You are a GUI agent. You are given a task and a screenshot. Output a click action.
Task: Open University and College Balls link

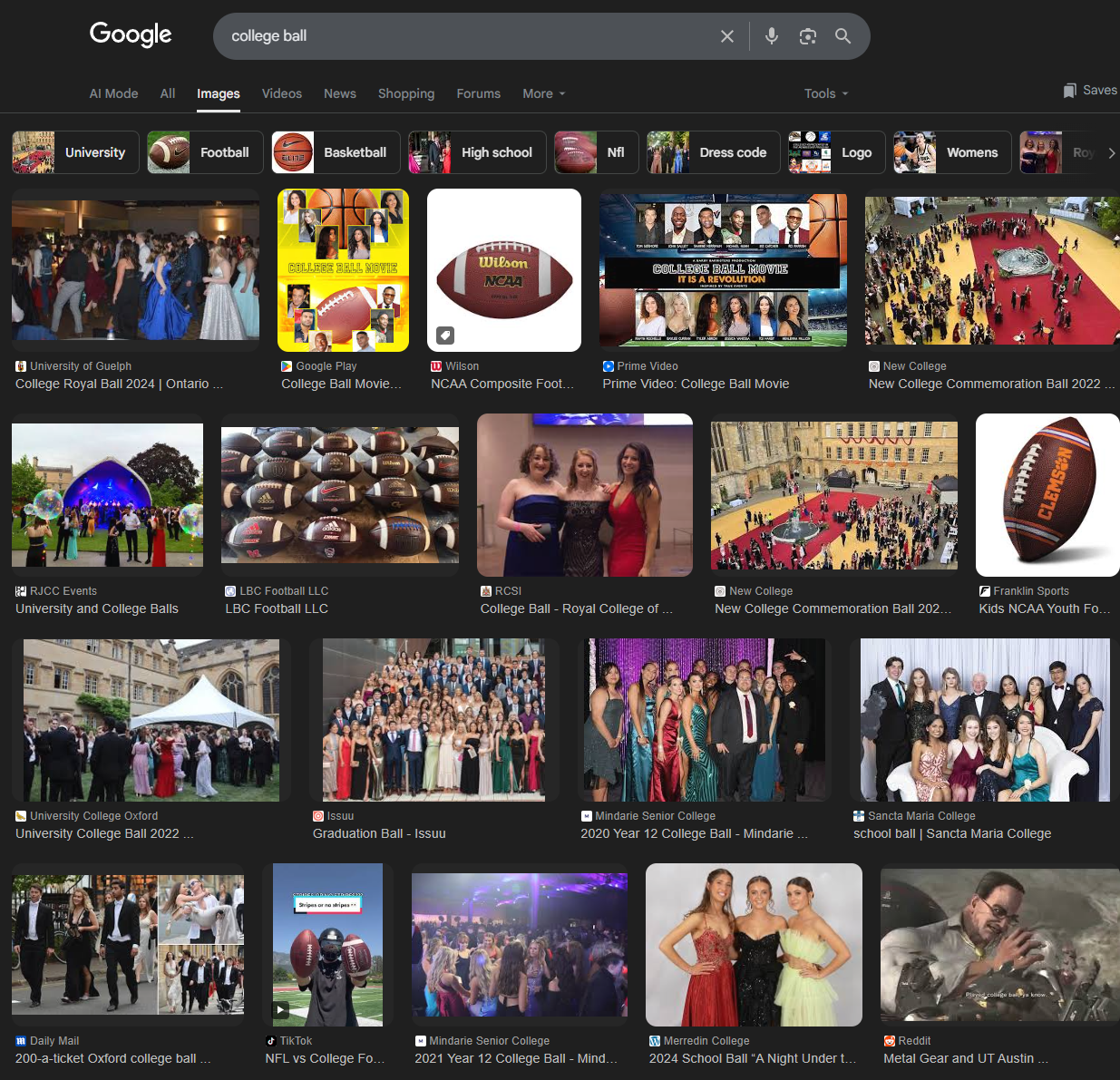click(x=97, y=608)
